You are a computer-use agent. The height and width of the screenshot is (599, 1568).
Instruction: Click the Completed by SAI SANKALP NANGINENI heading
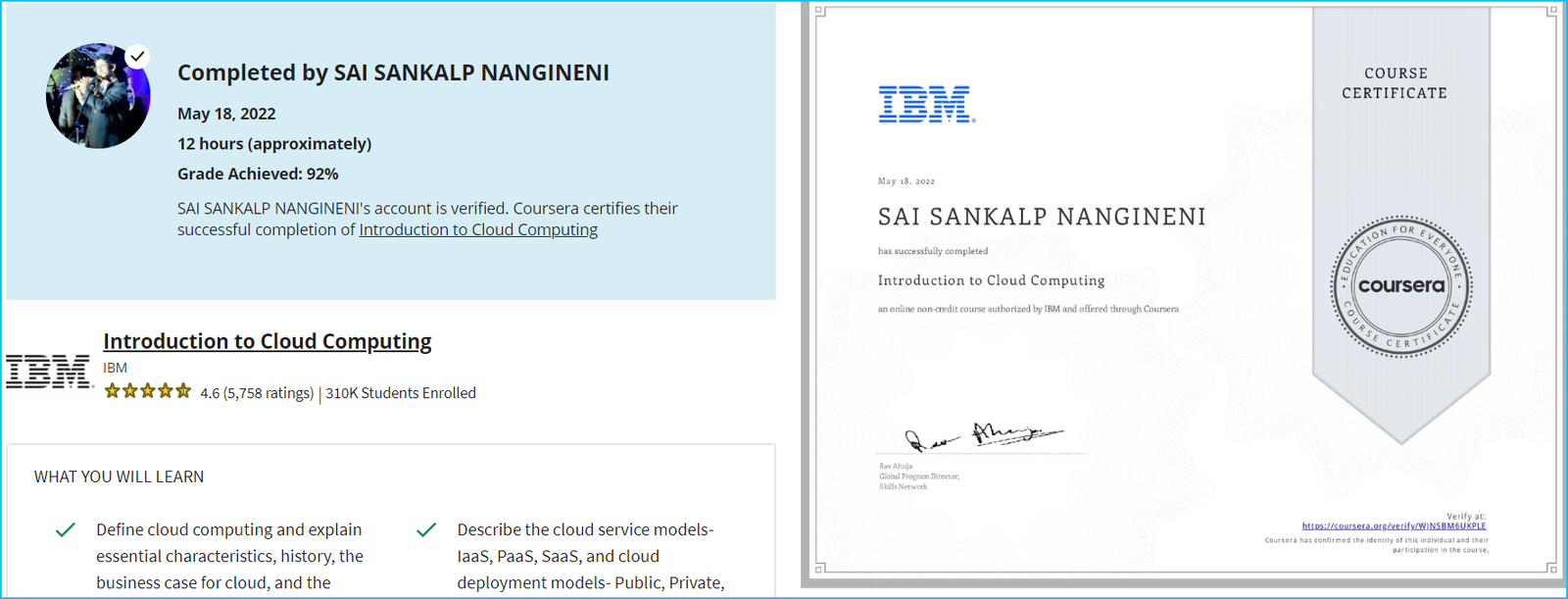pyautogui.click(x=393, y=73)
